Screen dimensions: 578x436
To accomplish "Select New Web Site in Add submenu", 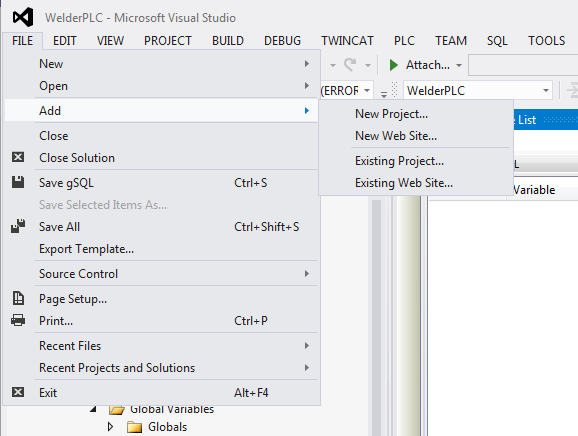I will click(x=416, y=136).
